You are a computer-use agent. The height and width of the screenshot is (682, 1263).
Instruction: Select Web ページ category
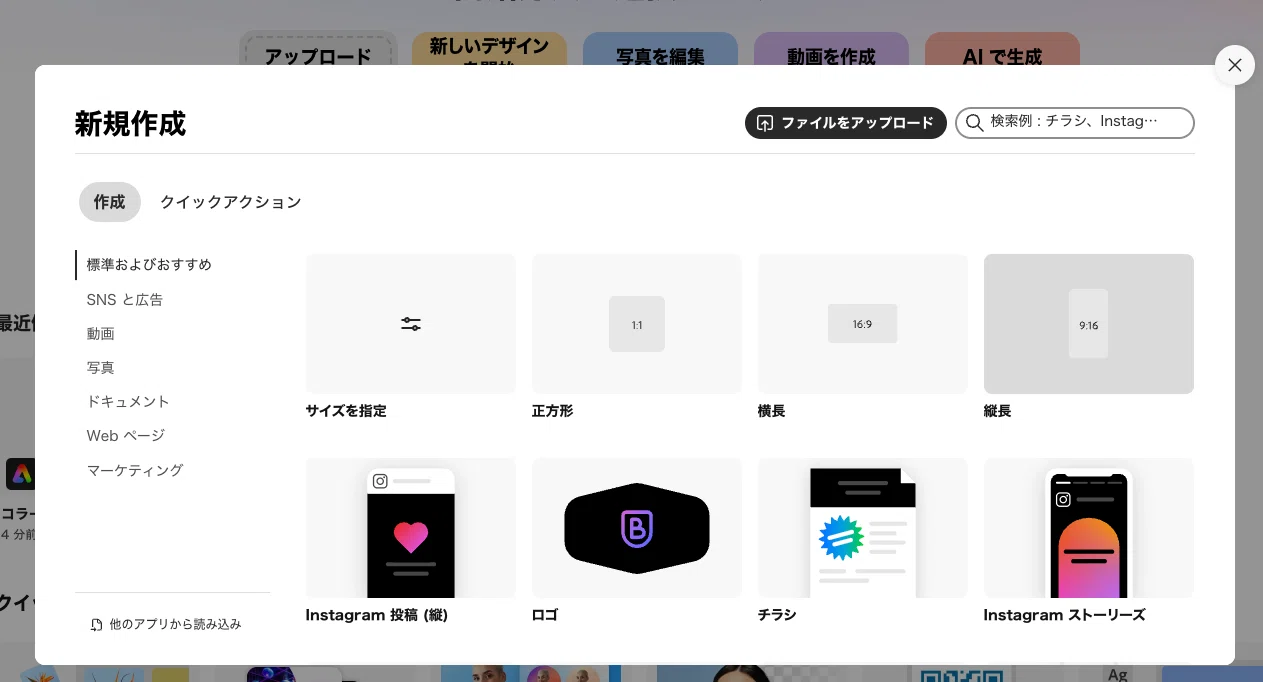pos(126,435)
